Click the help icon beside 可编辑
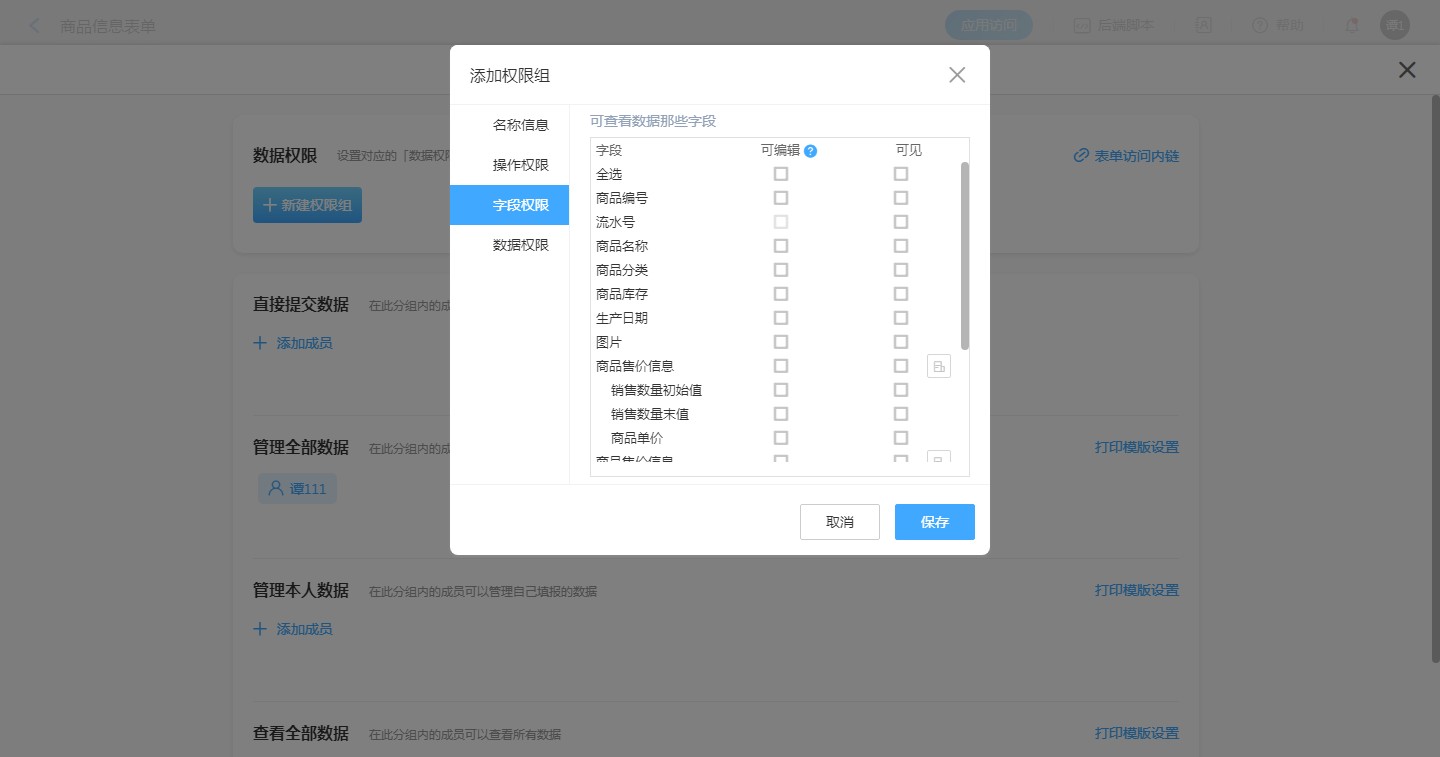The width and height of the screenshot is (1440, 757). pos(810,151)
